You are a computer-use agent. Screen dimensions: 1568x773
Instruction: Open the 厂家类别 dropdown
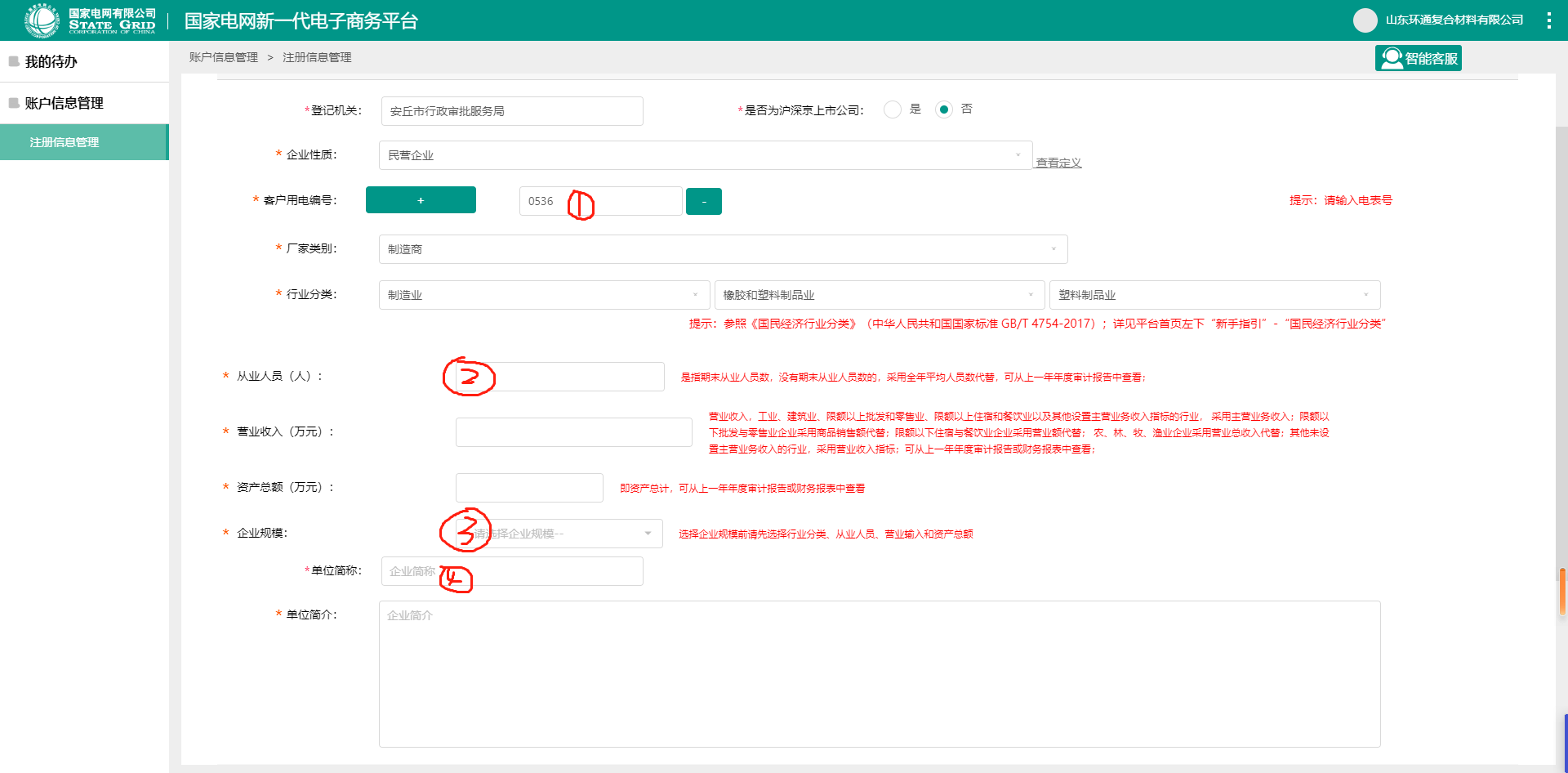point(723,249)
